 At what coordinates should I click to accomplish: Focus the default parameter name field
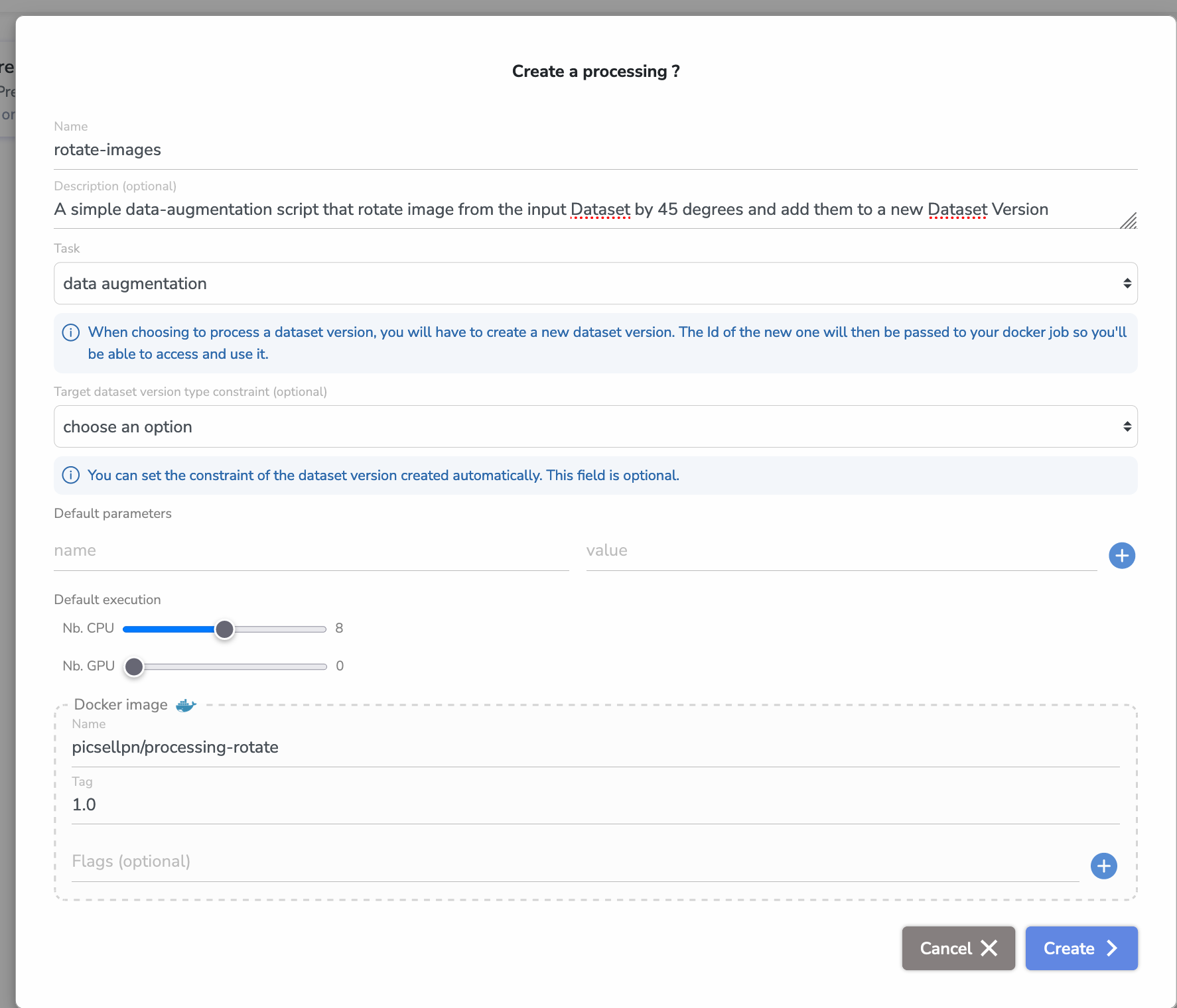[311, 551]
